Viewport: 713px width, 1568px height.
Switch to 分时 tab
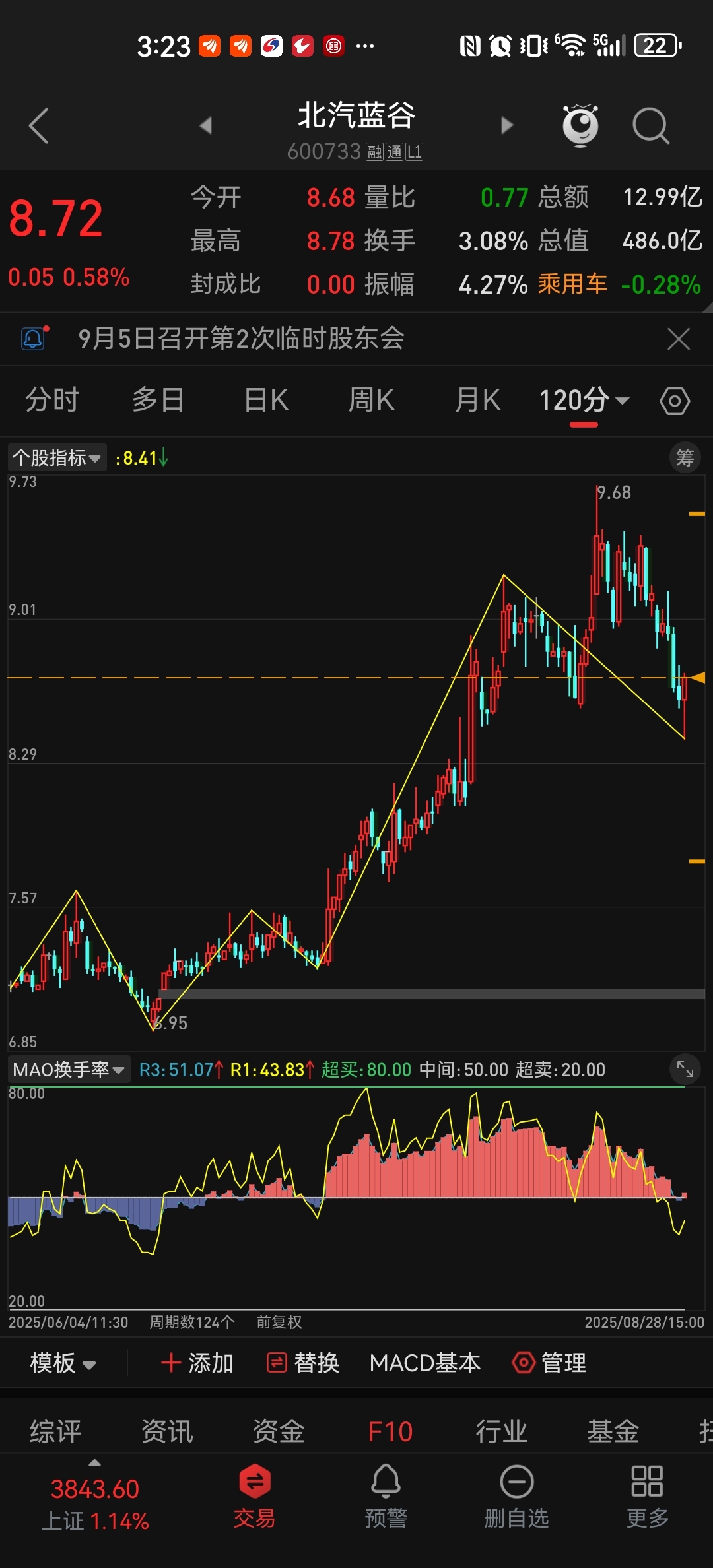click(52, 400)
